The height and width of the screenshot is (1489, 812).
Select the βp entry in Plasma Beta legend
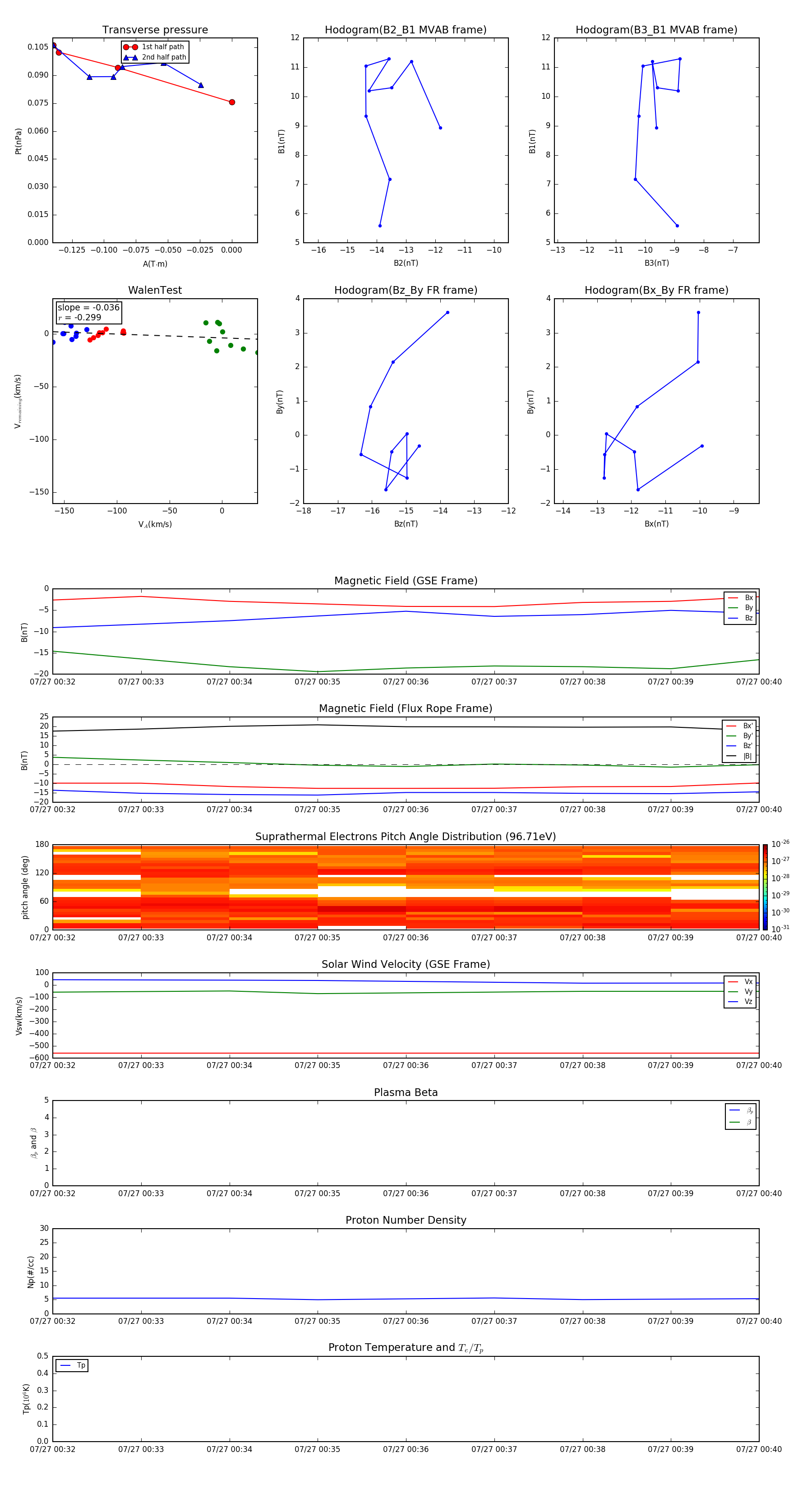(741, 1110)
